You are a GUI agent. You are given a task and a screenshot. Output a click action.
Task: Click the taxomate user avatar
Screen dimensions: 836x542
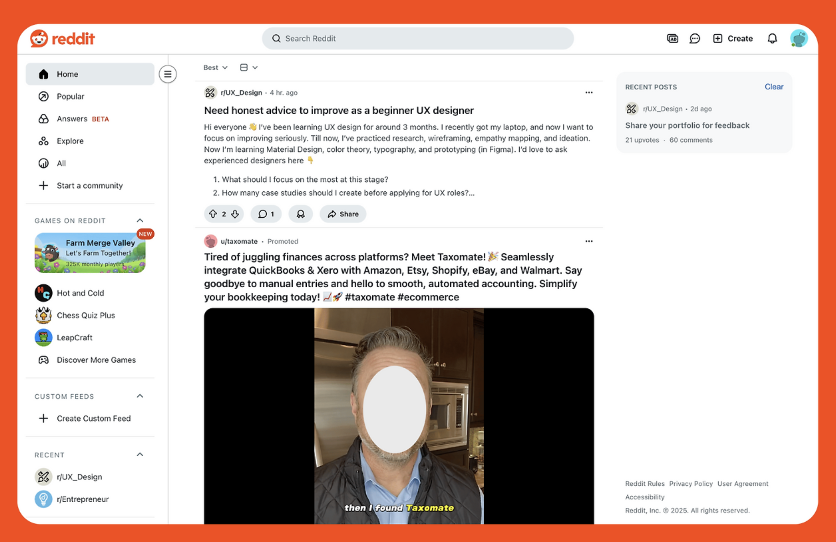coord(211,241)
